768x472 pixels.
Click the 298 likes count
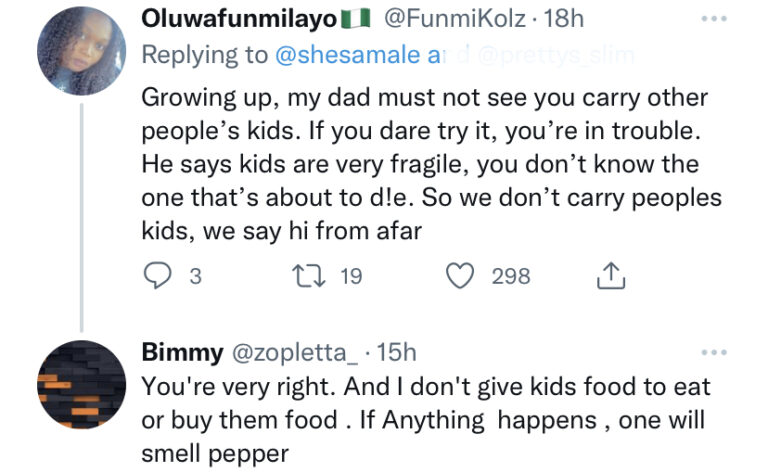[510, 276]
